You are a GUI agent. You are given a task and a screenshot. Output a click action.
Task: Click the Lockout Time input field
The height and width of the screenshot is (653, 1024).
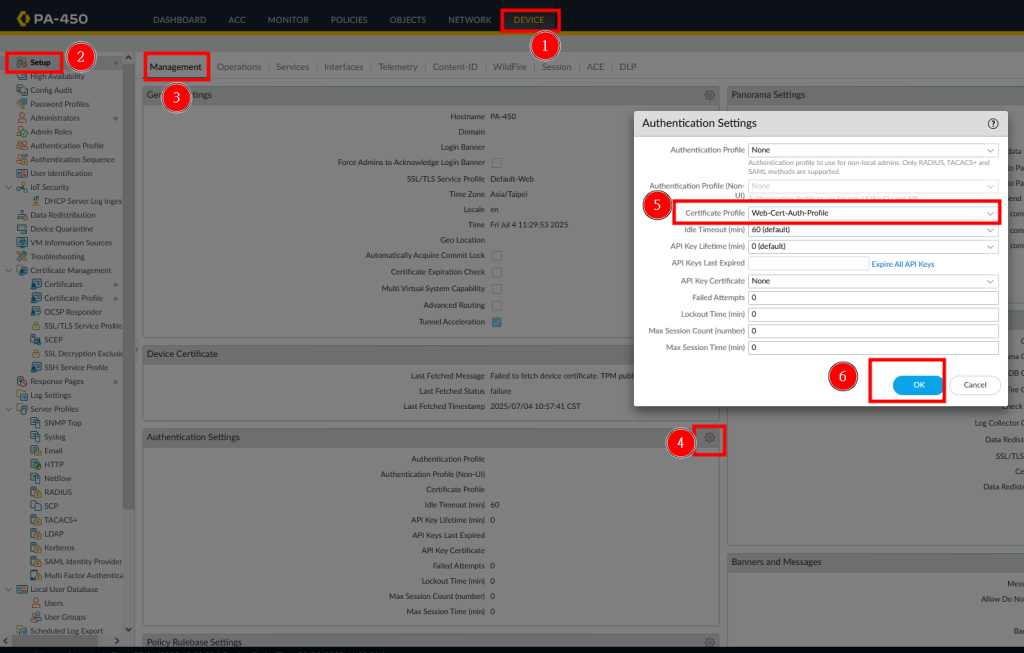point(873,314)
